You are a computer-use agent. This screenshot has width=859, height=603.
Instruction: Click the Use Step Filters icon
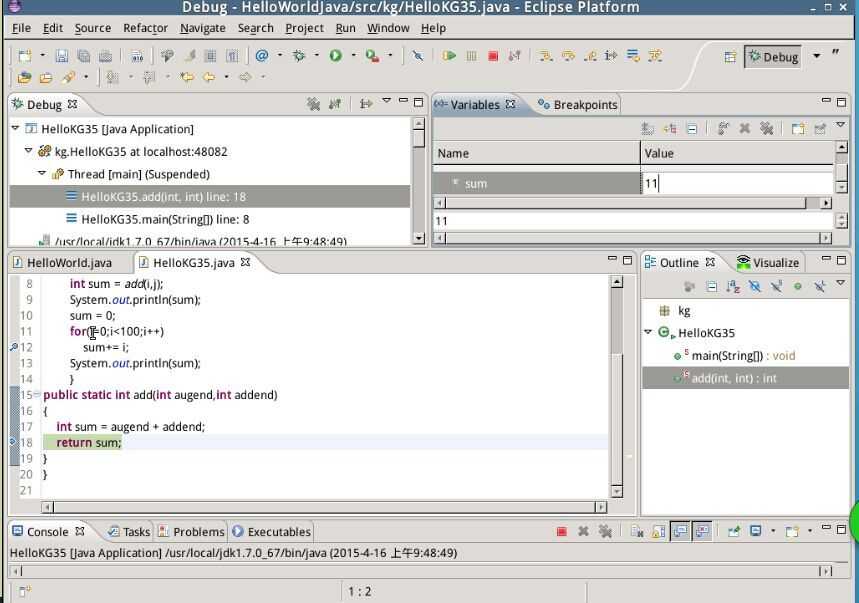click(x=655, y=56)
